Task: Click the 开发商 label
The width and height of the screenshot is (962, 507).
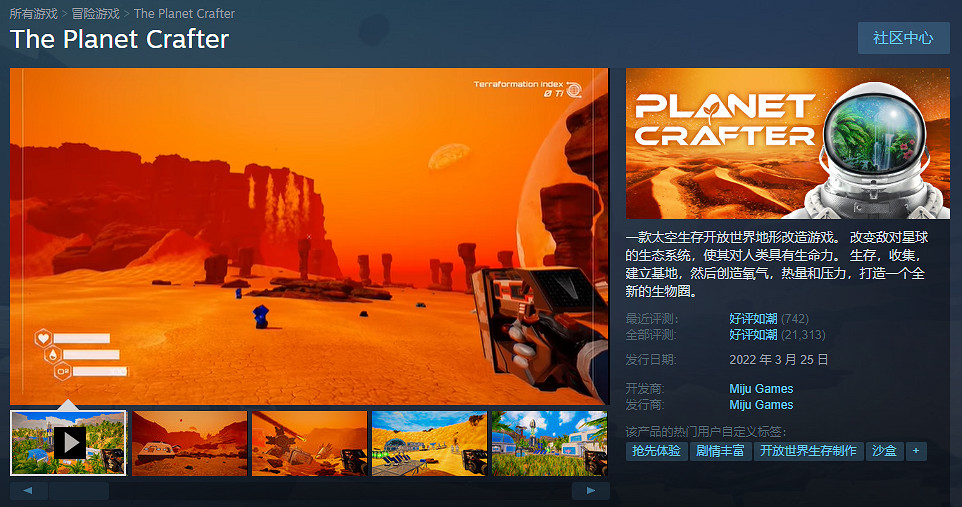Action: [645, 389]
